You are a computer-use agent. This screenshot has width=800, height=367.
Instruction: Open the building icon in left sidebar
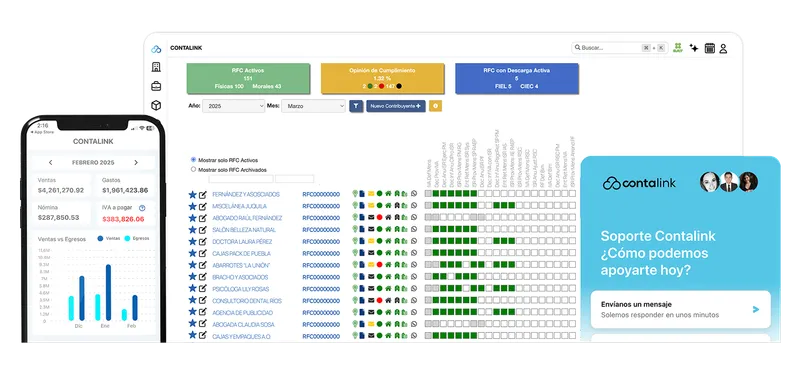point(156,67)
